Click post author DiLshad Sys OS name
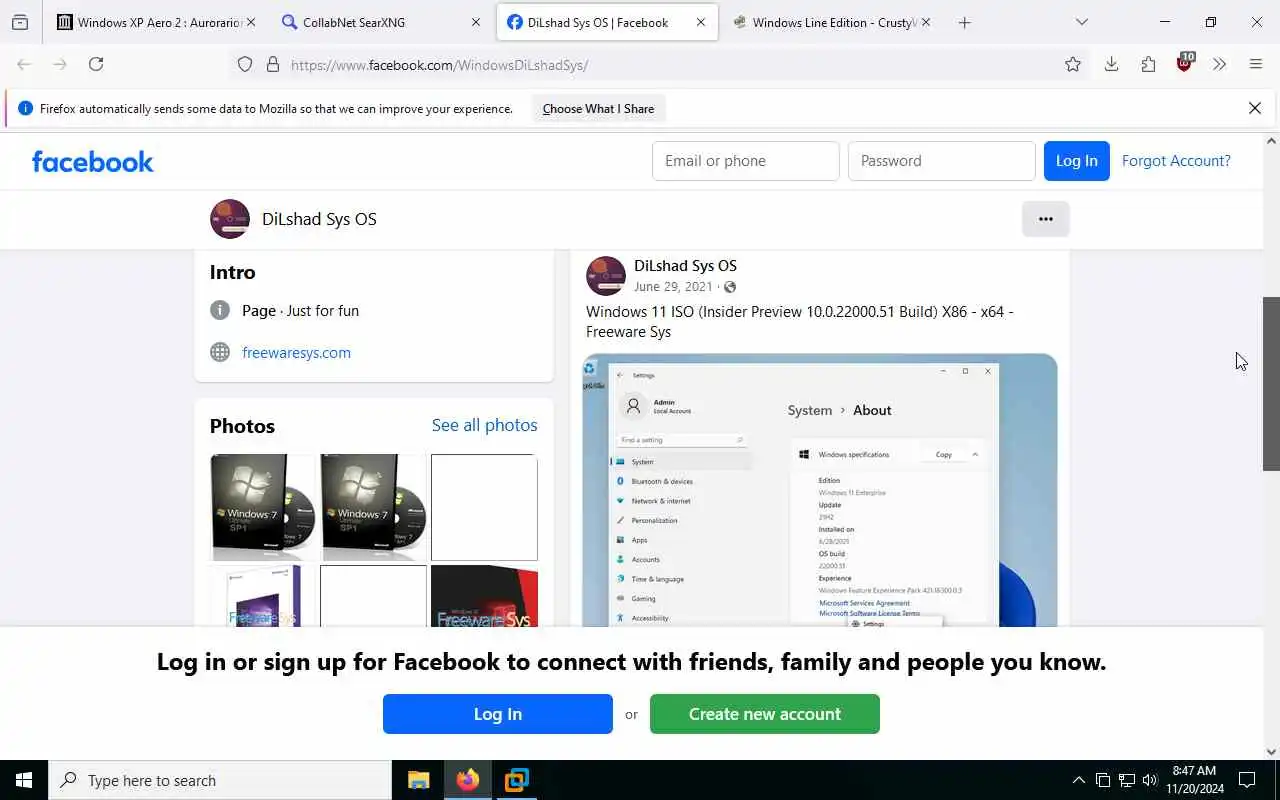 click(x=685, y=266)
